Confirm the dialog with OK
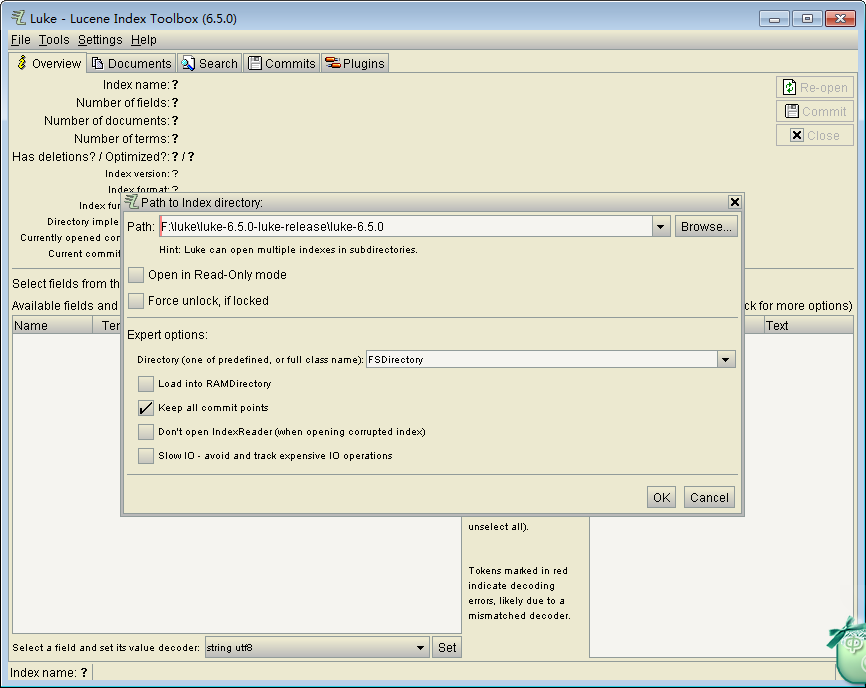This screenshot has height=688, width=866. (x=661, y=498)
